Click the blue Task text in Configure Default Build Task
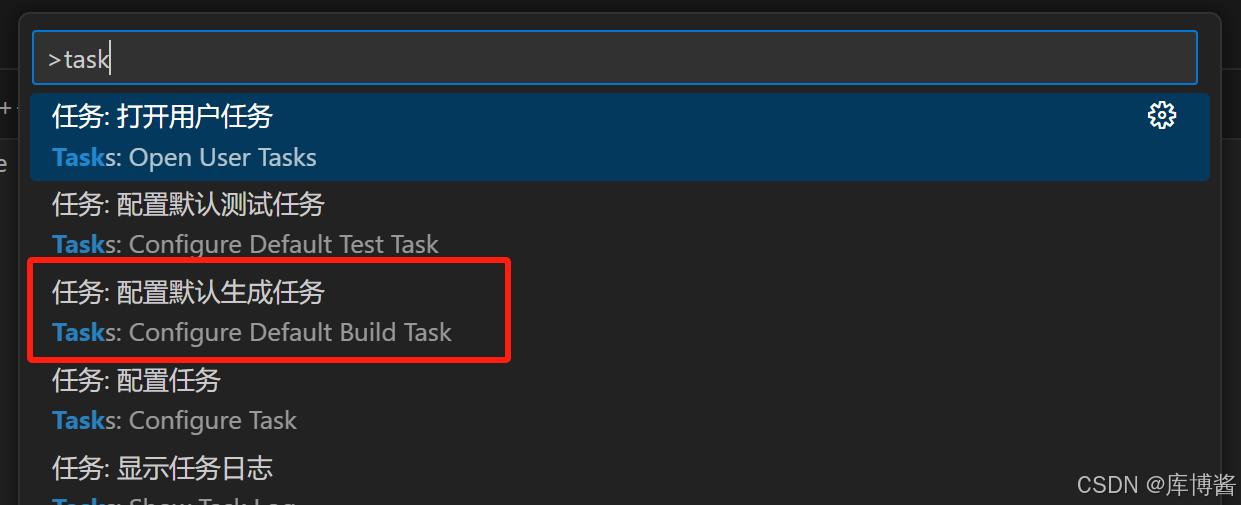Viewport: 1241px width, 505px height. [x=78, y=333]
